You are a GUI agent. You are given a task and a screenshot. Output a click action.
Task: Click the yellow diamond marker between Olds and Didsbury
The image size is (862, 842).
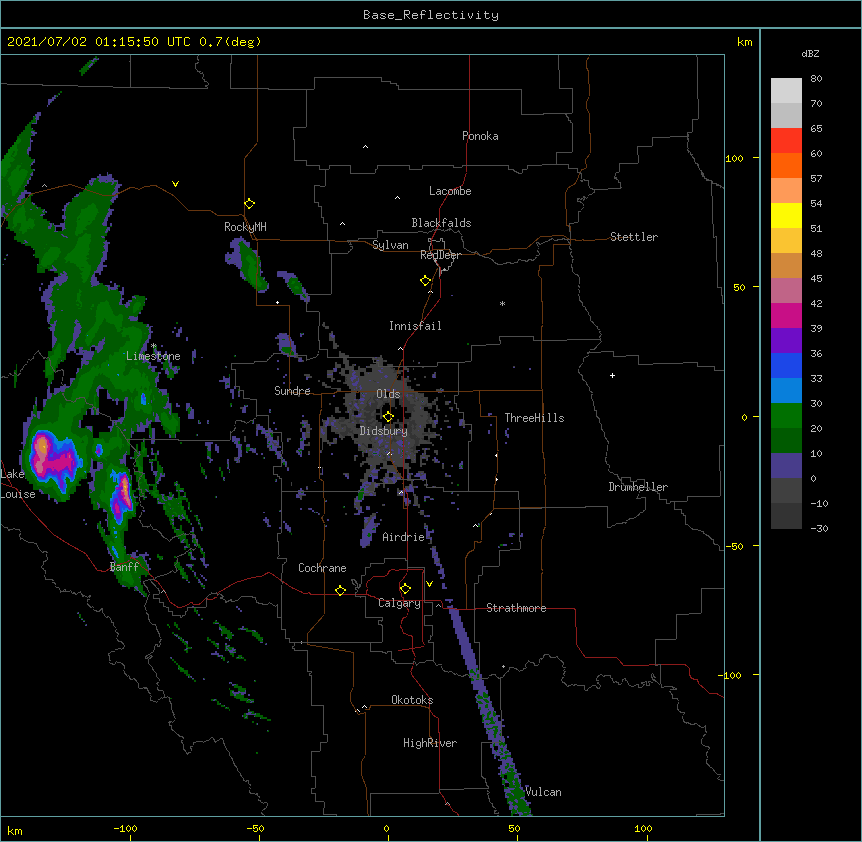tap(388, 417)
